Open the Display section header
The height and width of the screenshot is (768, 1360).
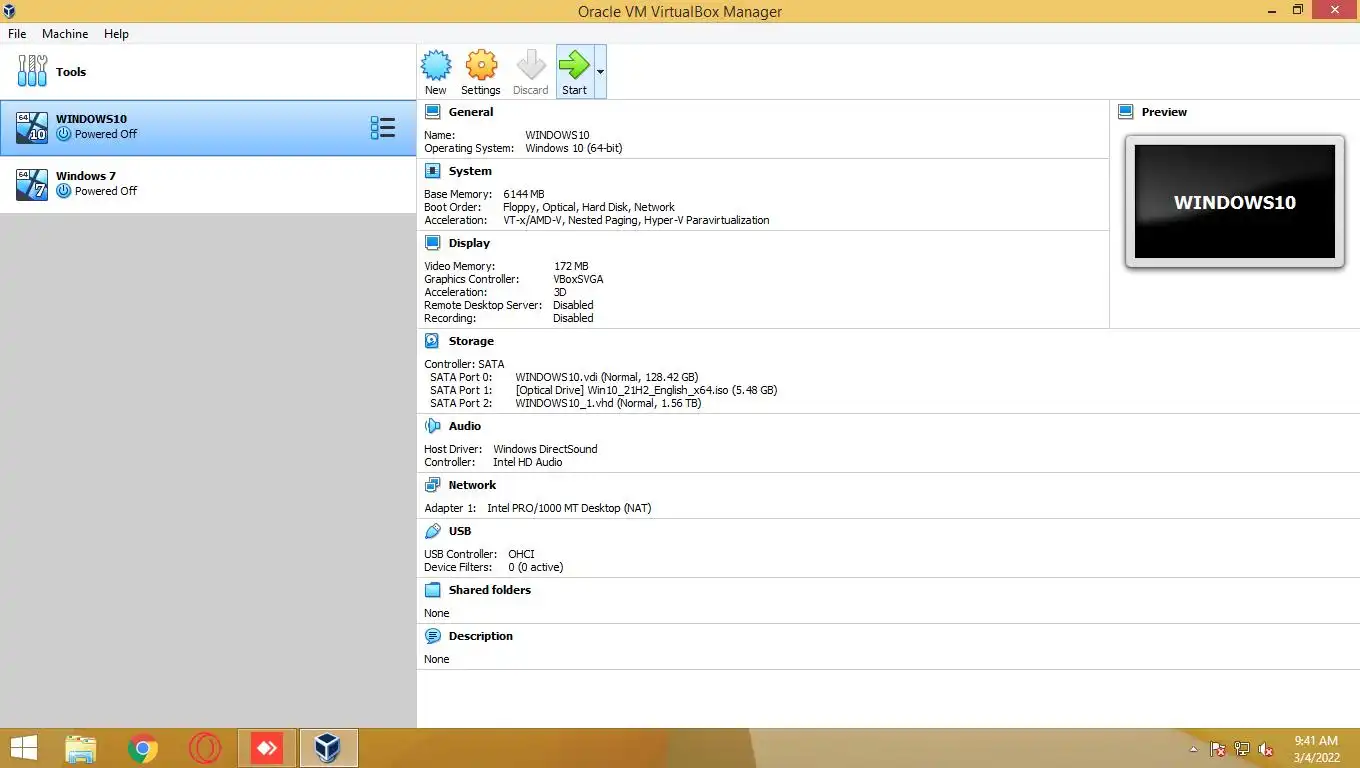(469, 243)
